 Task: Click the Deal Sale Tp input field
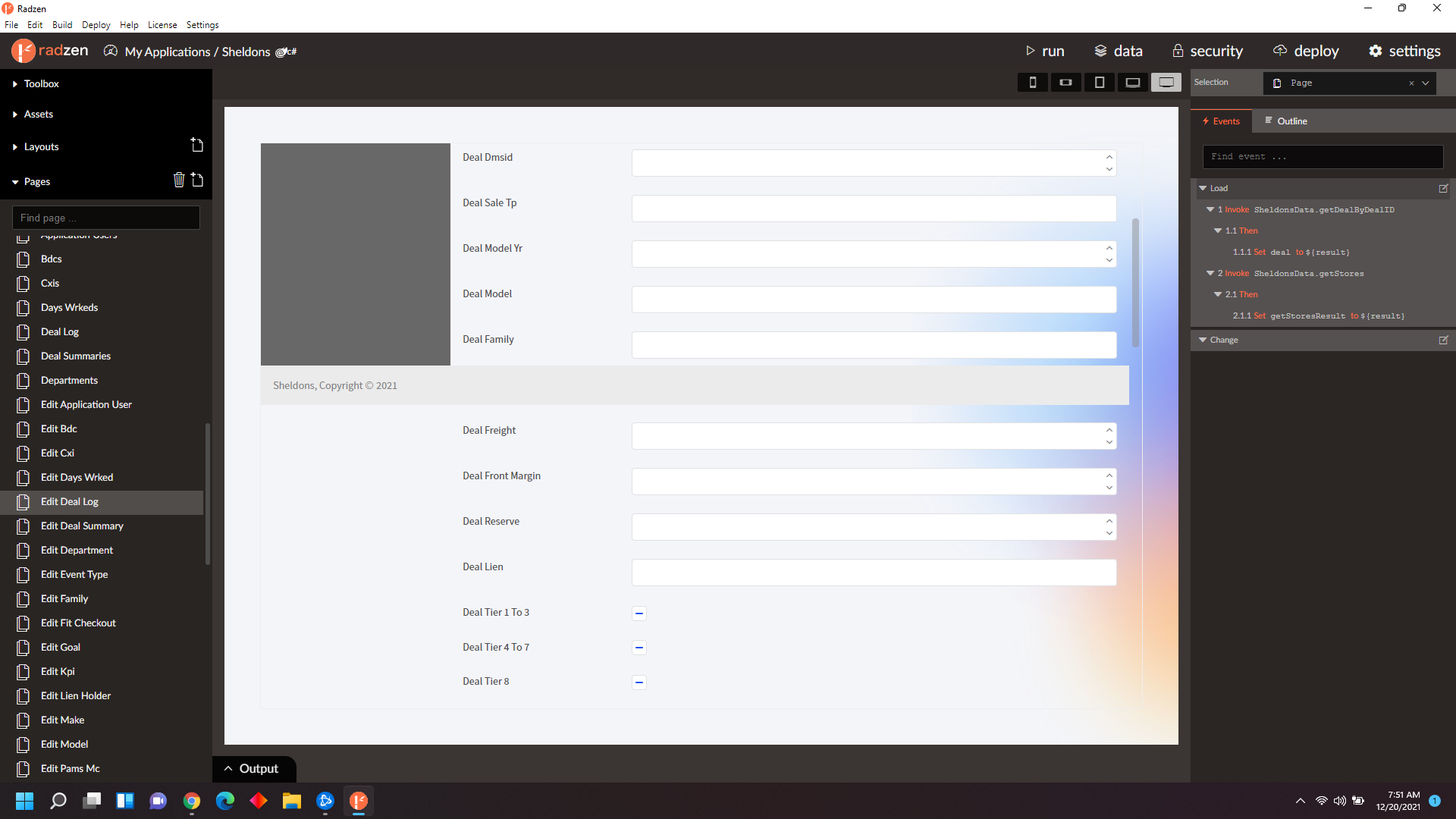pos(874,209)
